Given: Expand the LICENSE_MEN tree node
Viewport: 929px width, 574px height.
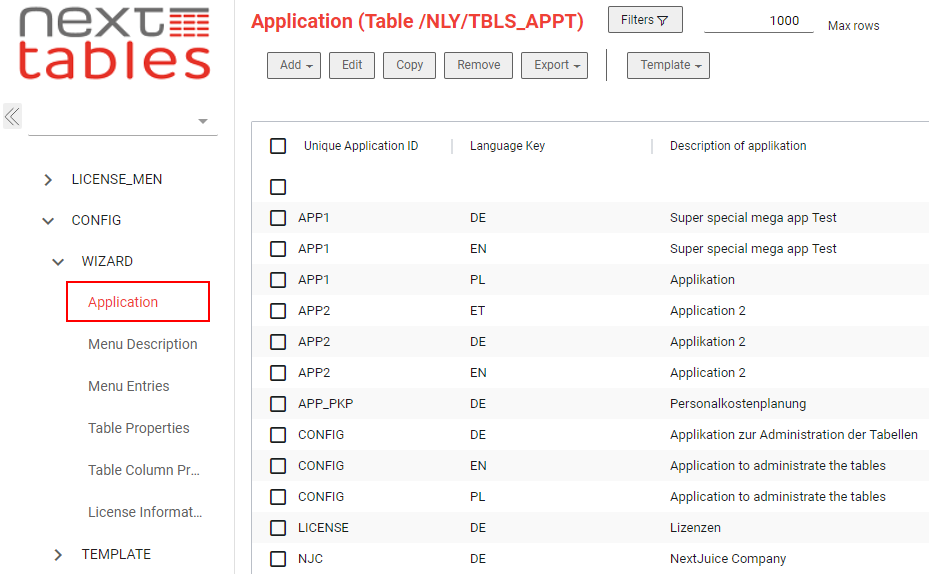Looking at the screenshot, I should tap(48, 179).
